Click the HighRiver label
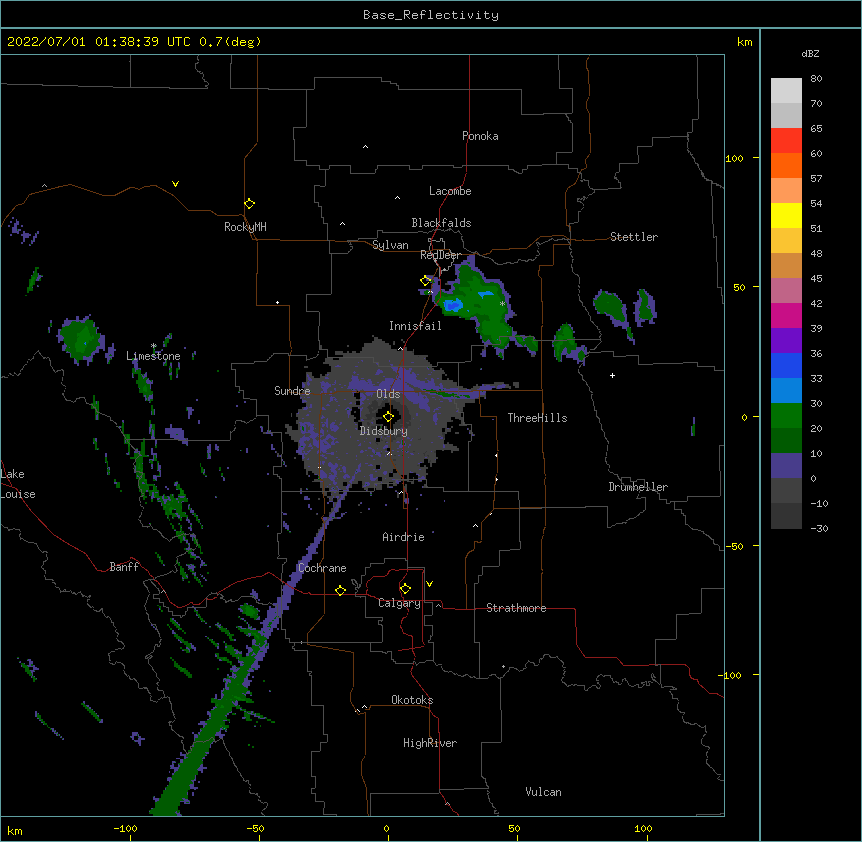The width and height of the screenshot is (862, 842). (430, 743)
